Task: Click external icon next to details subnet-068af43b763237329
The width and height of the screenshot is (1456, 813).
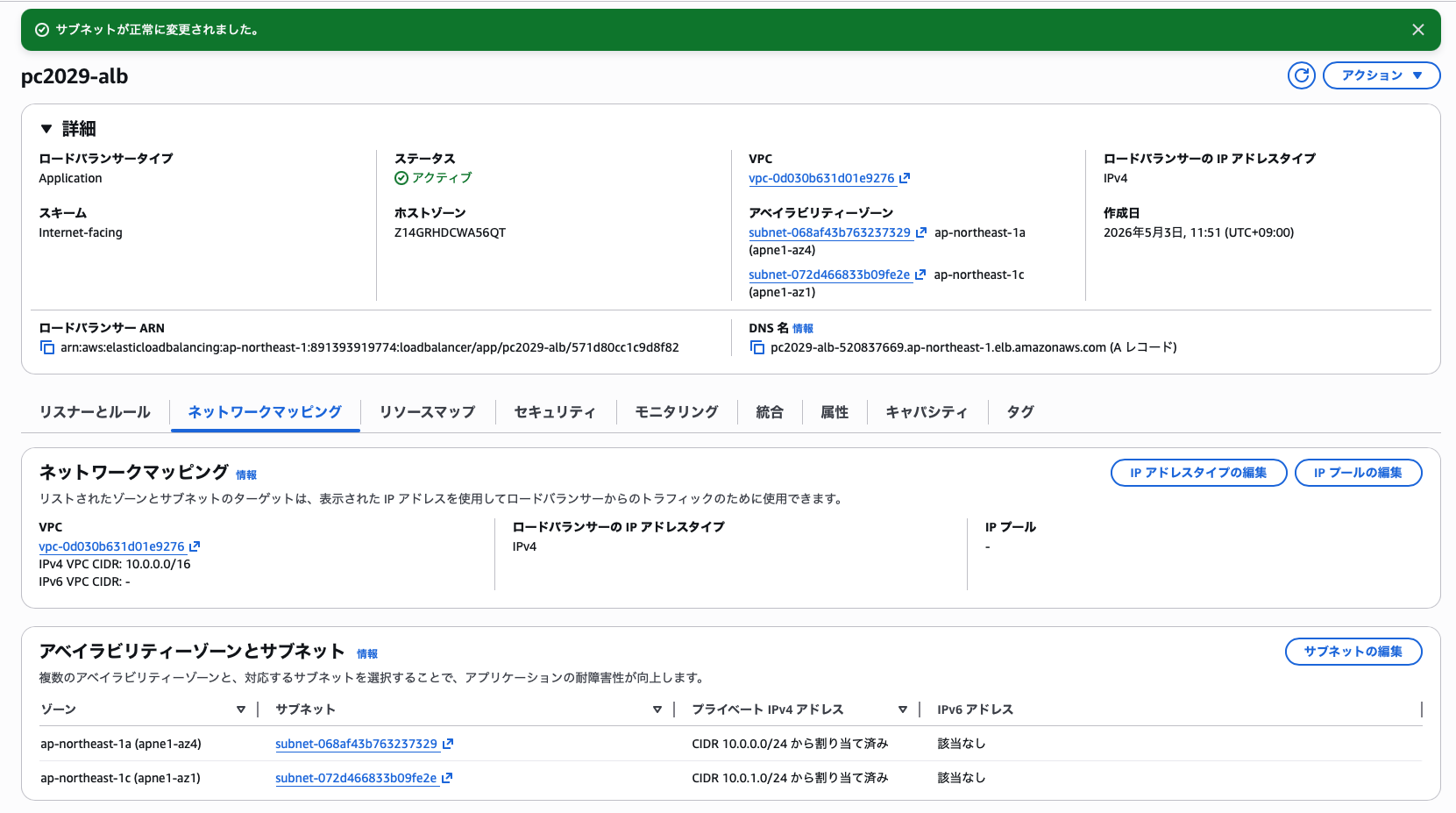Action: [x=920, y=232]
